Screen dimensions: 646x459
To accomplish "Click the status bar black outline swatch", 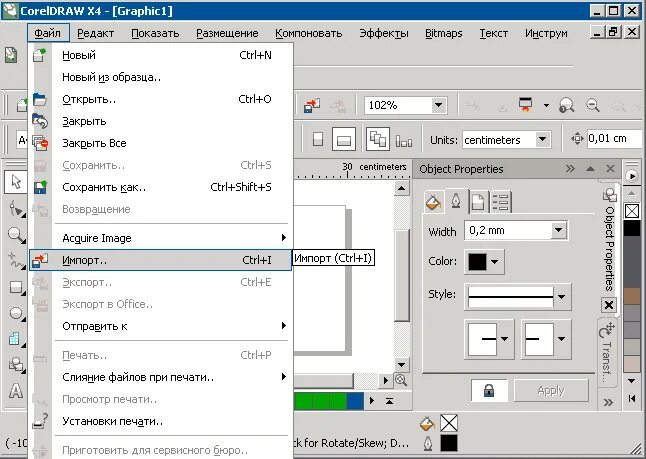I will click(449, 443).
